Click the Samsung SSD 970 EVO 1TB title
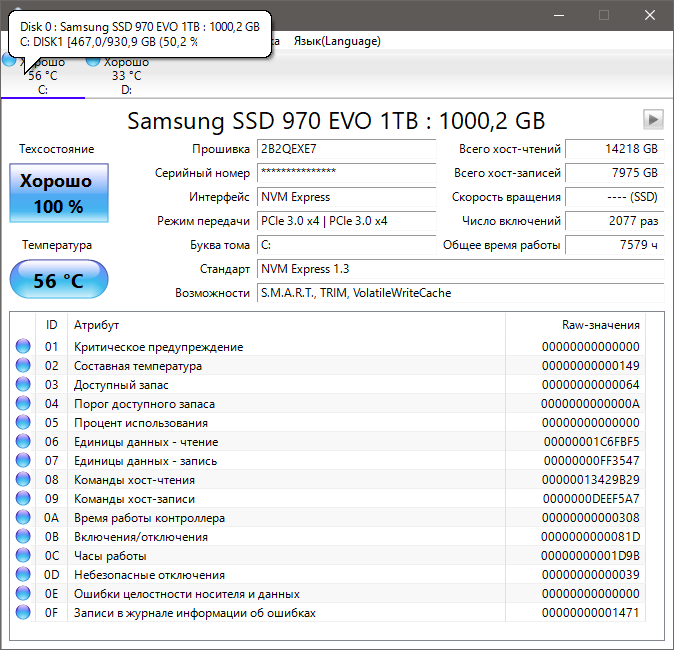674x650 pixels. point(336,121)
